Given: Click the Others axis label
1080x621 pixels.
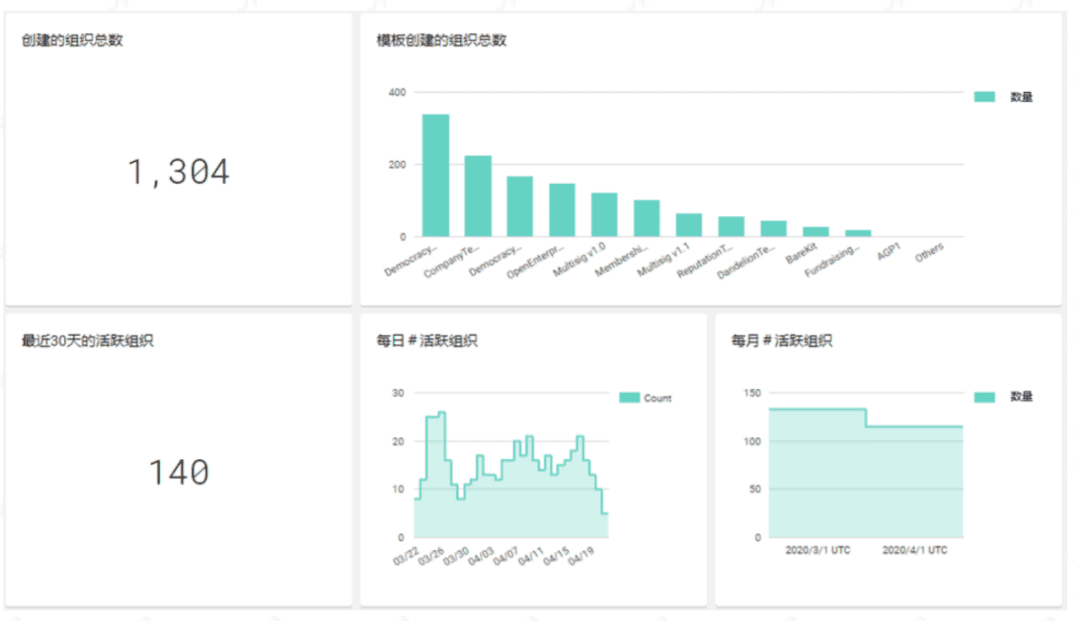Looking at the screenshot, I should [x=929, y=253].
